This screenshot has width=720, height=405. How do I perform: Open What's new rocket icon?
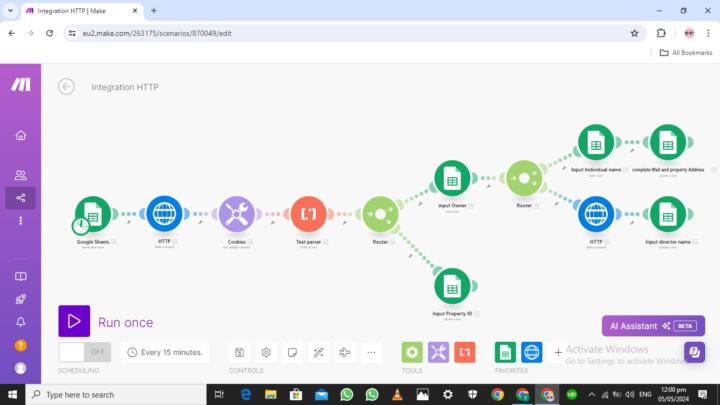click(x=21, y=299)
